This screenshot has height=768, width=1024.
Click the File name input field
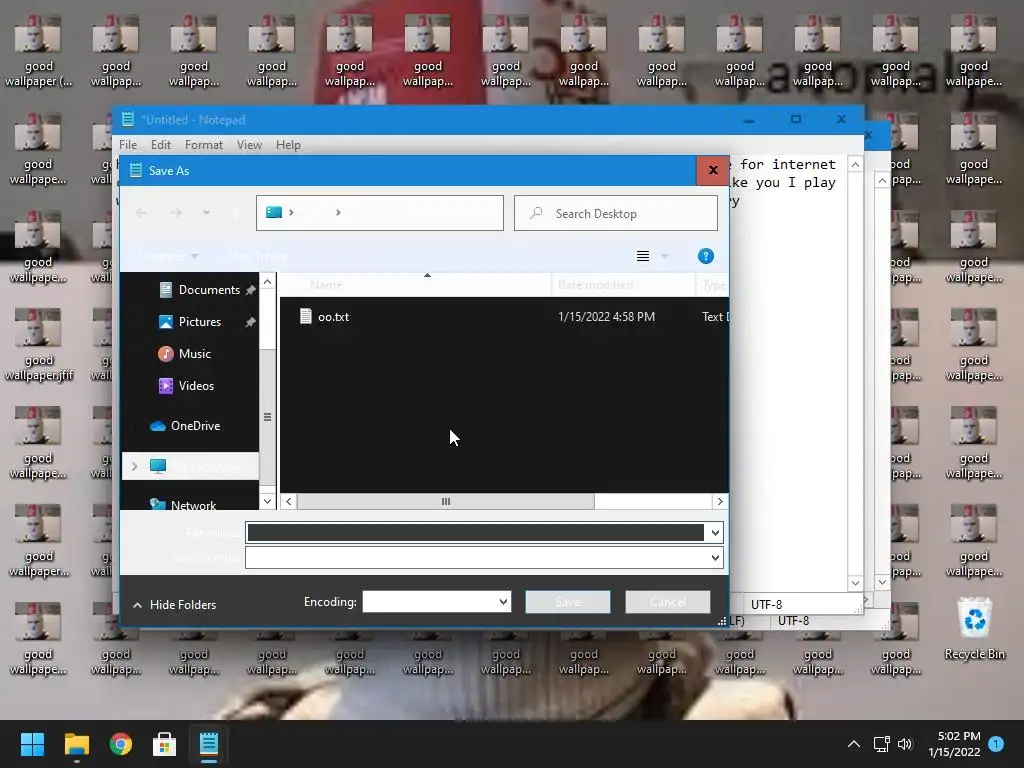pos(475,532)
